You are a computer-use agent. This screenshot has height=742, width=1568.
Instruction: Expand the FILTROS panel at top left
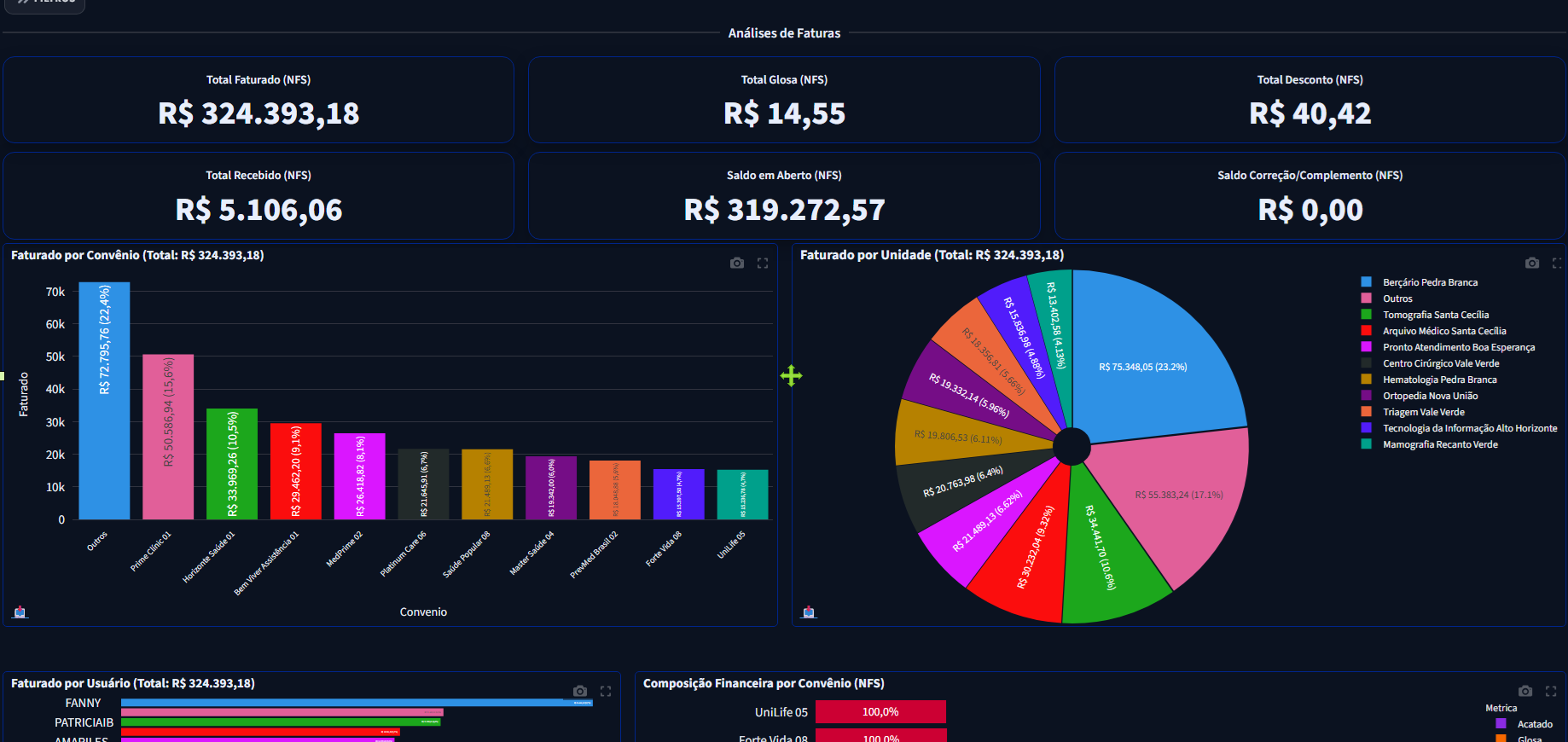[44, 3]
